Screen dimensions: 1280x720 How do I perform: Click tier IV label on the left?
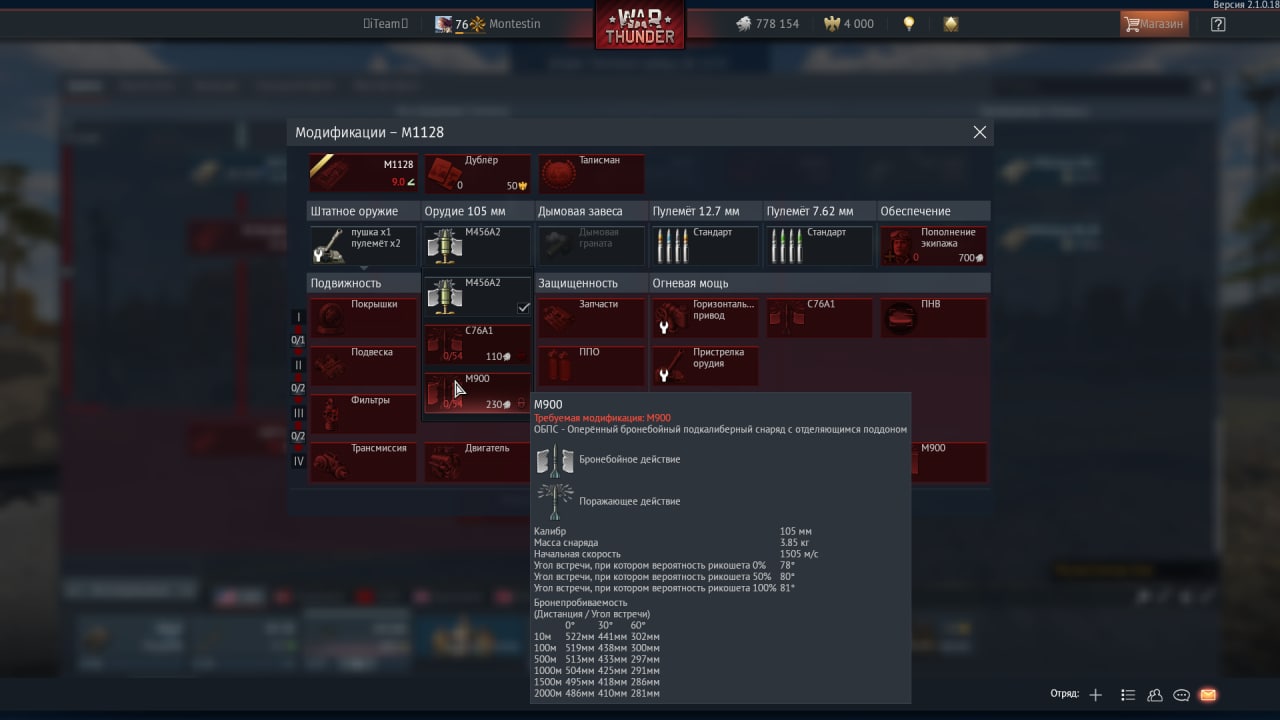click(298, 461)
